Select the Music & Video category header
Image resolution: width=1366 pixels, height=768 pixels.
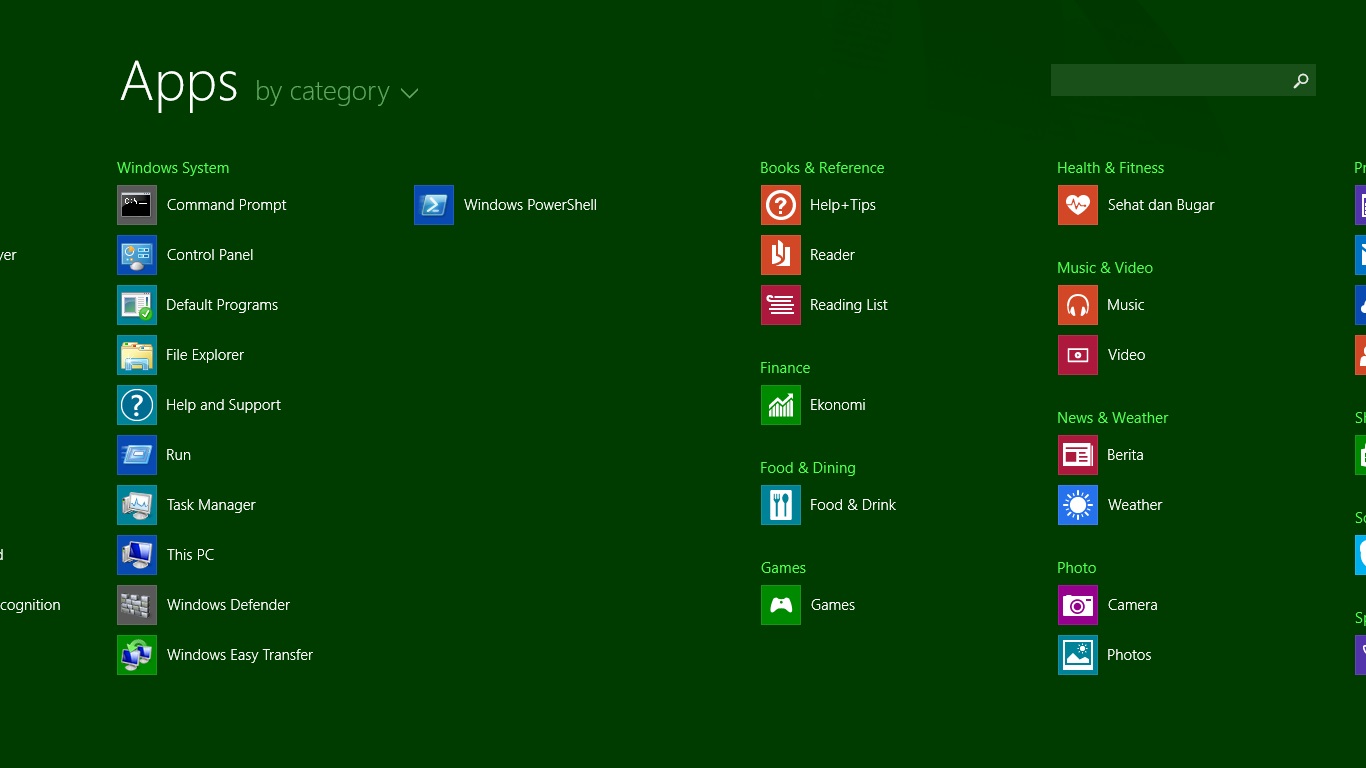(1105, 268)
